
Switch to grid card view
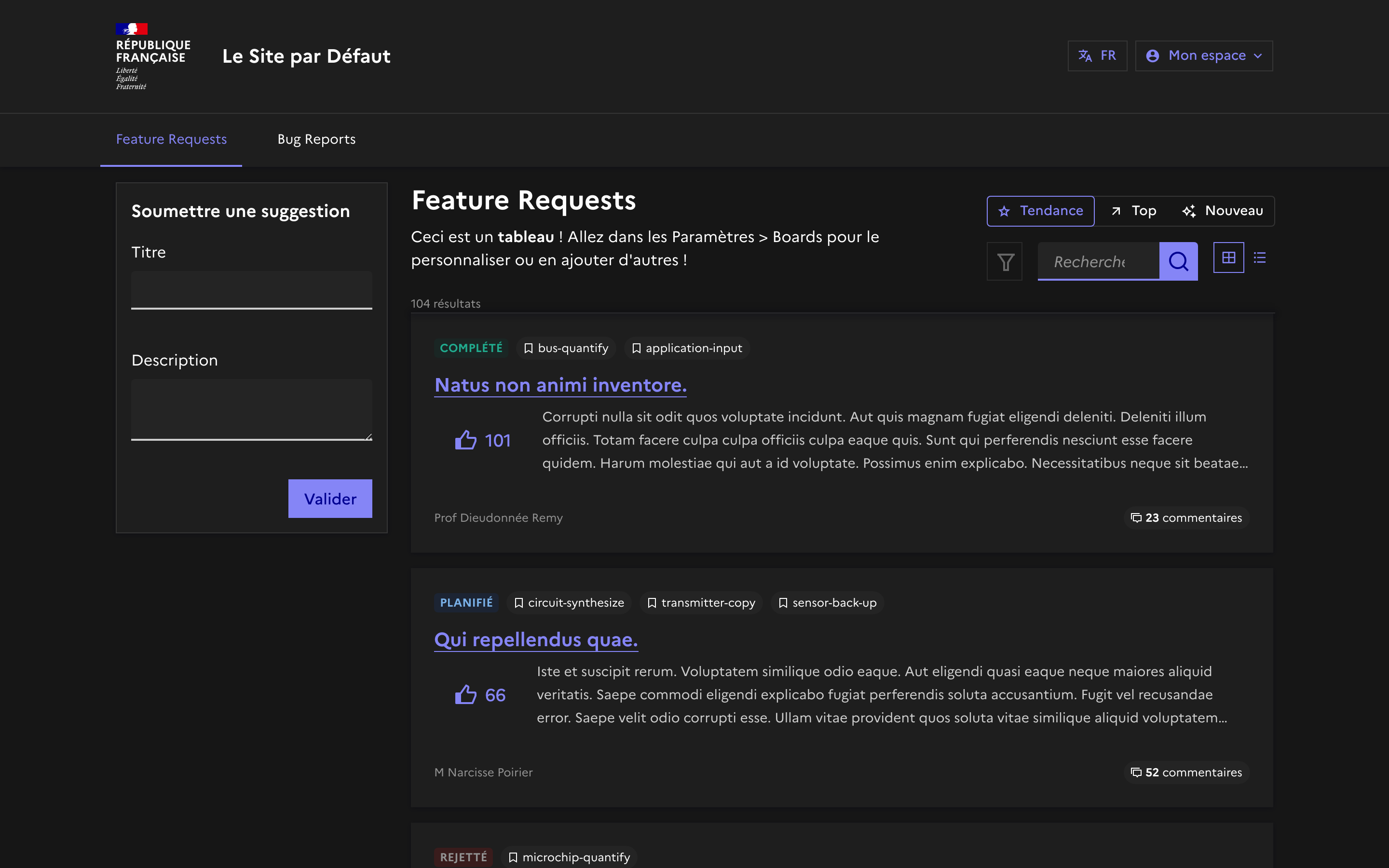click(1228, 258)
